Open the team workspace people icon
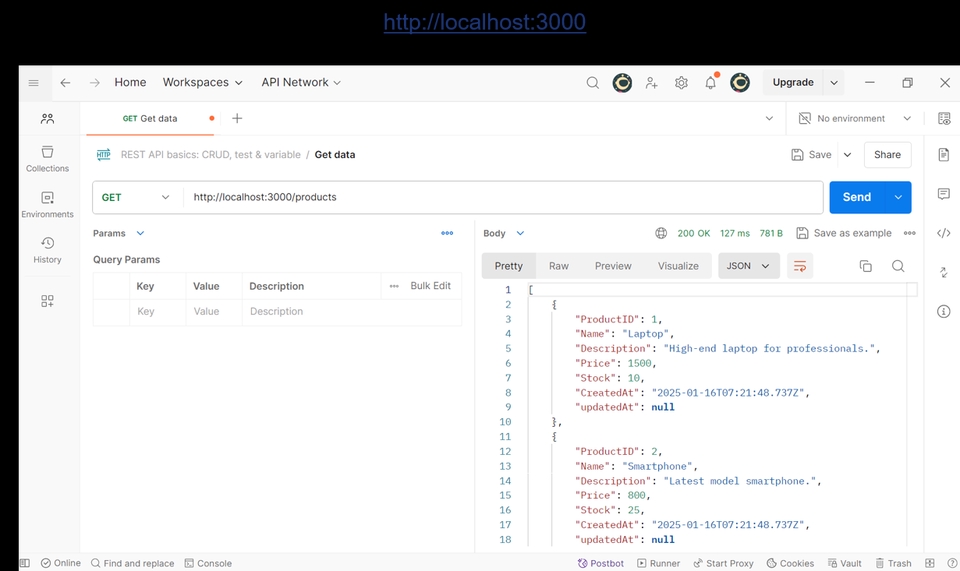Image resolution: width=960 pixels, height=571 pixels. point(47,119)
